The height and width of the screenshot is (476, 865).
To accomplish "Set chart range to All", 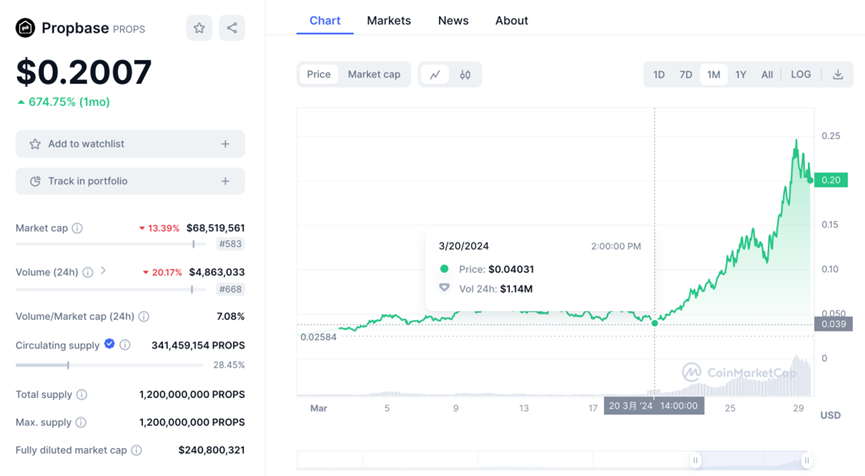I will [x=767, y=74].
